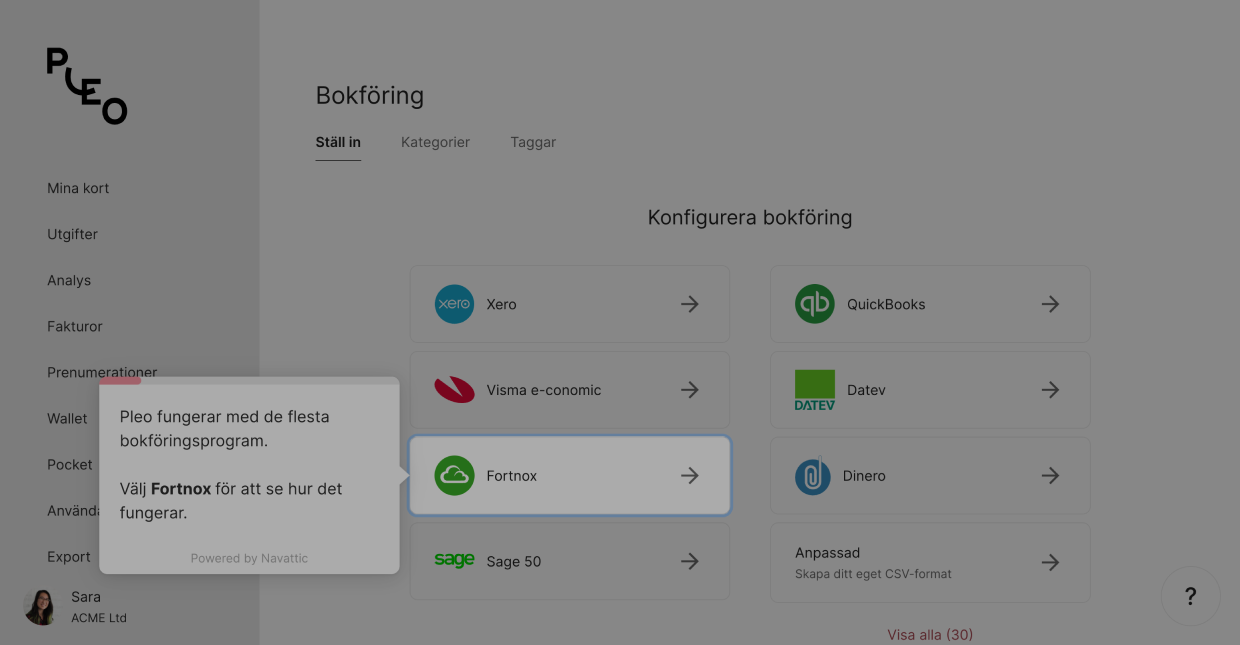Click the Visma e-conomic logo icon

[x=454, y=390]
